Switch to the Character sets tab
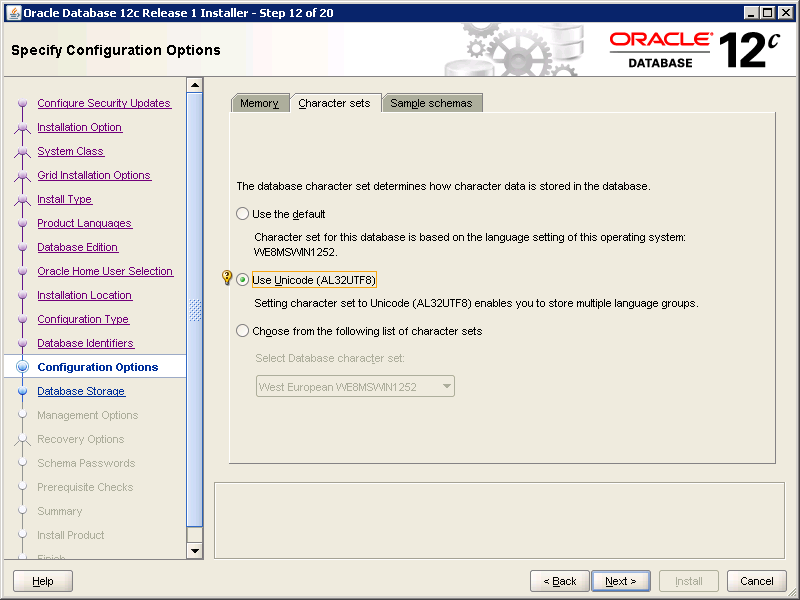Viewport: 800px width, 600px height. click(335, 103)
